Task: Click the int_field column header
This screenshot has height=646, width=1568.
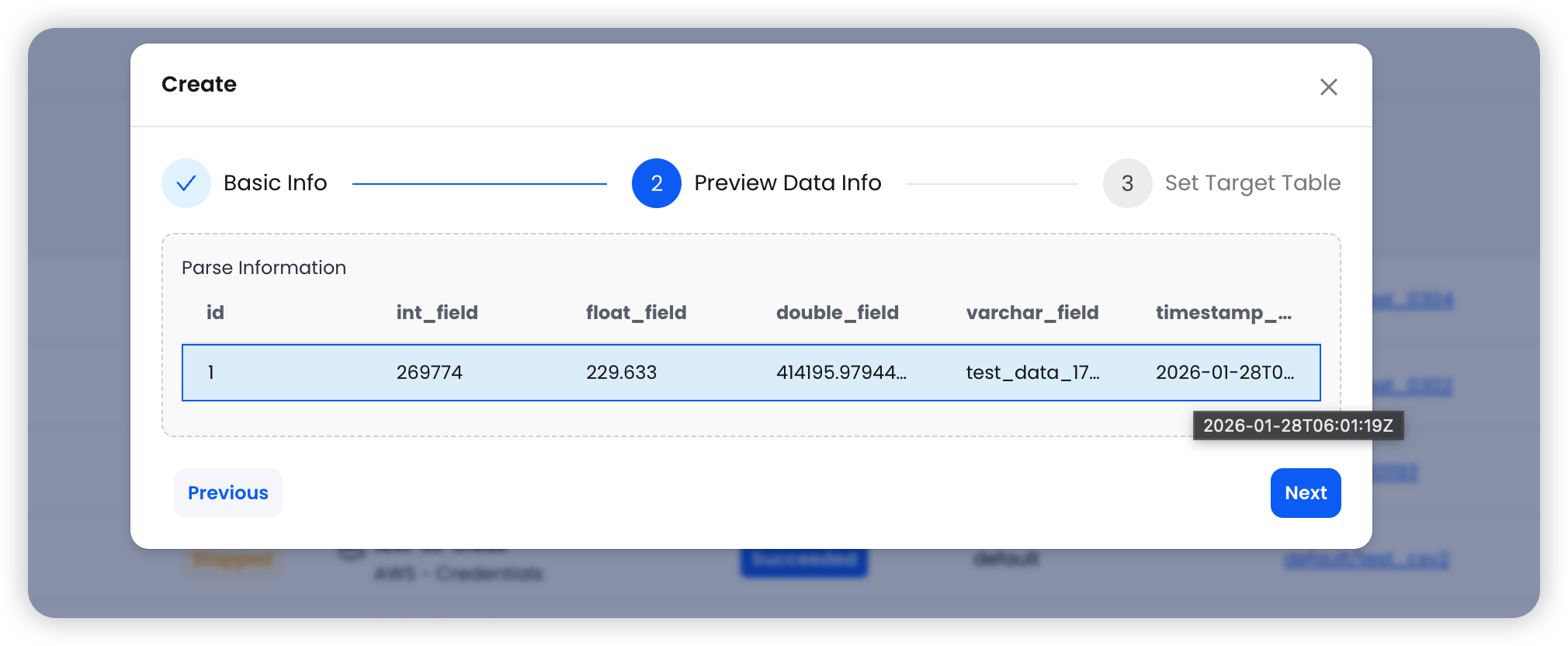Action: point(437,313)
